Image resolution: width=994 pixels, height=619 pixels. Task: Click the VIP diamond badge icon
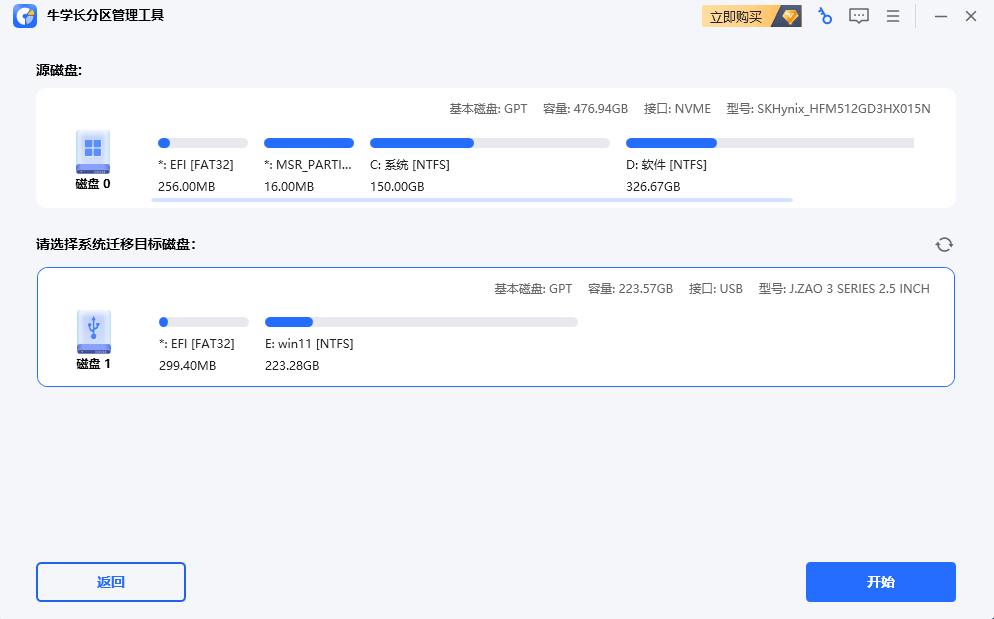click(x=789, y=16)
